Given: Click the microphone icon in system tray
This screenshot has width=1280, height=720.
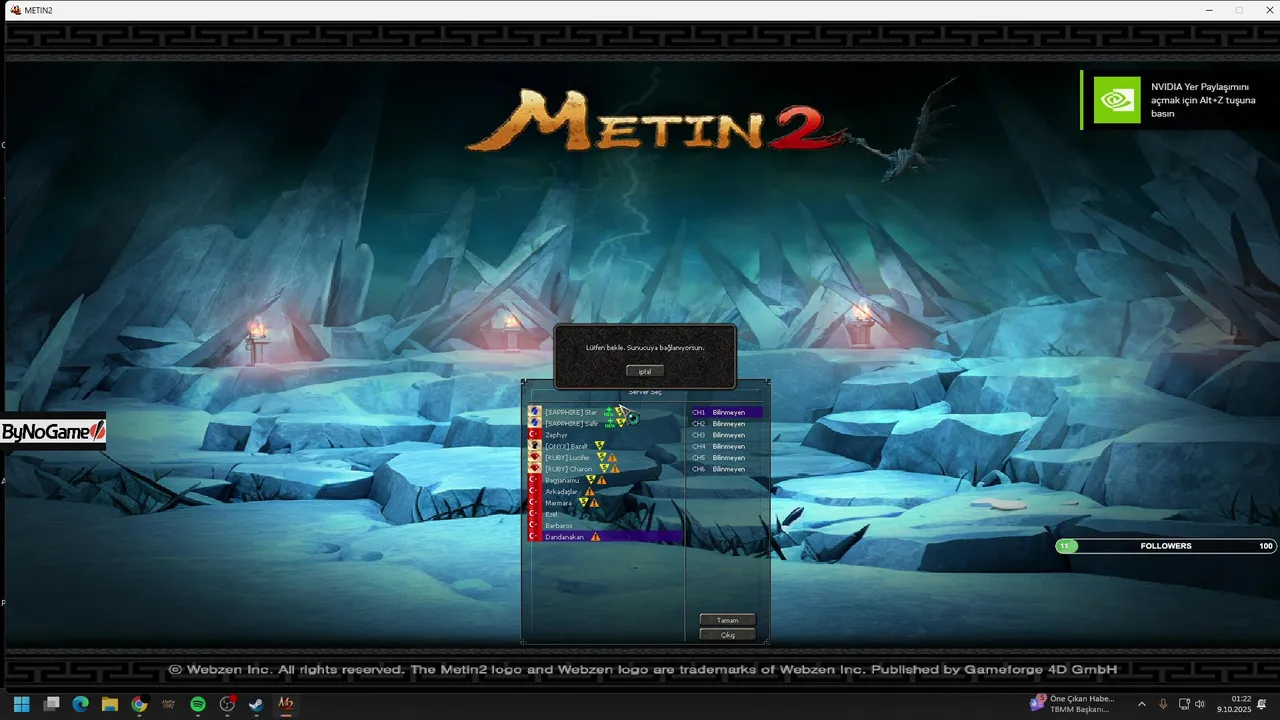Looking at the screenshot, I should pos(1163,704).
